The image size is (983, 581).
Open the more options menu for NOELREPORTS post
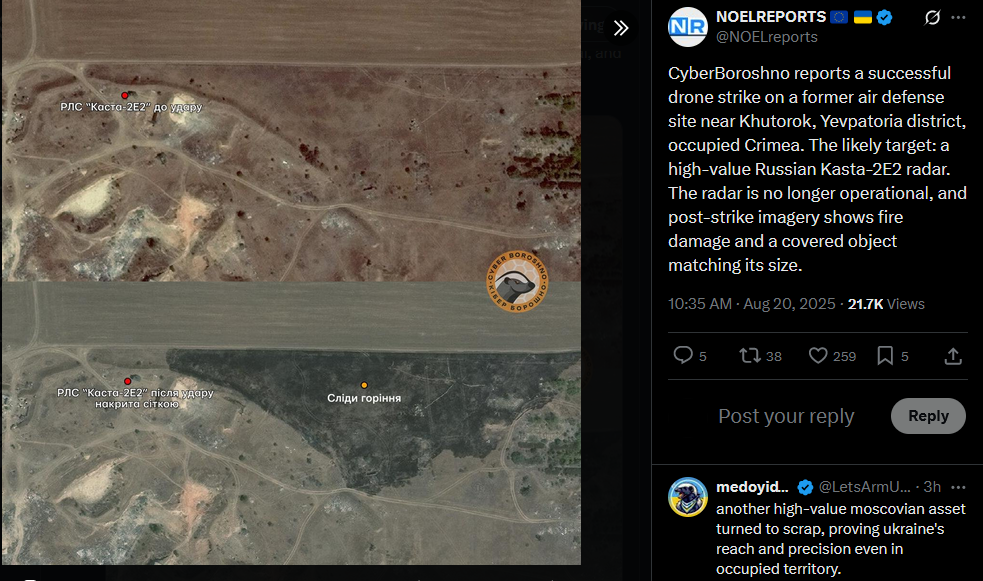(x=959, y=18)
